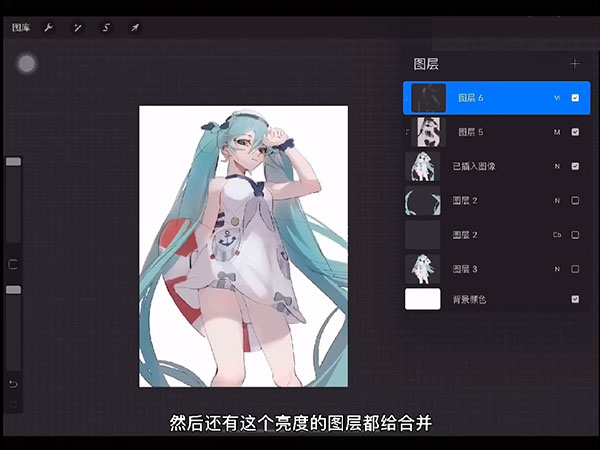The width and height of the screenshot is (600, 450).
Task: Tap the square modify button in the sidebar
Action: [x=13, y=264]
